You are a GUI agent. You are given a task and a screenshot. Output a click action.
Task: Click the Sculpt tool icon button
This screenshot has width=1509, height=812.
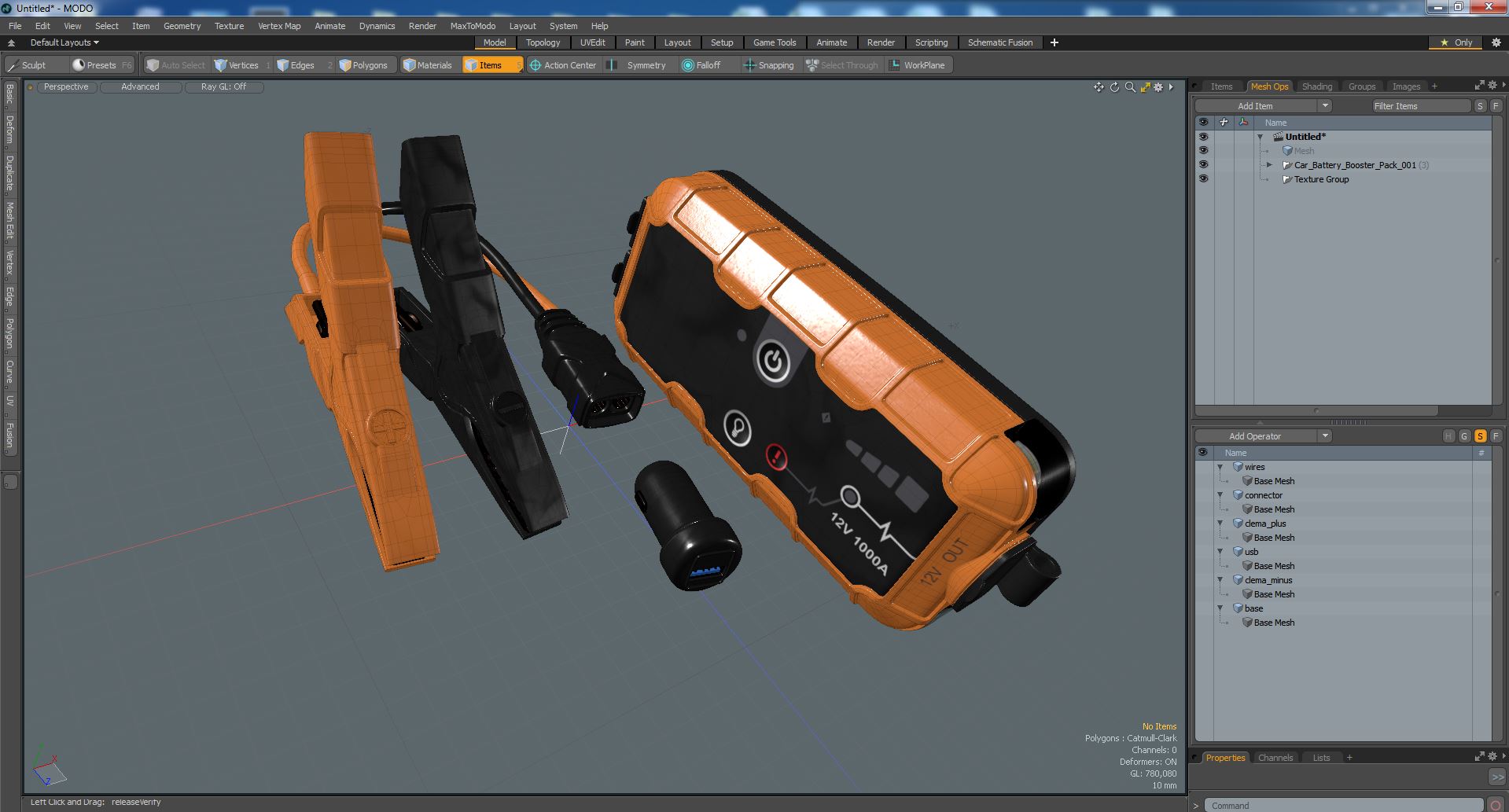[35, 65]
